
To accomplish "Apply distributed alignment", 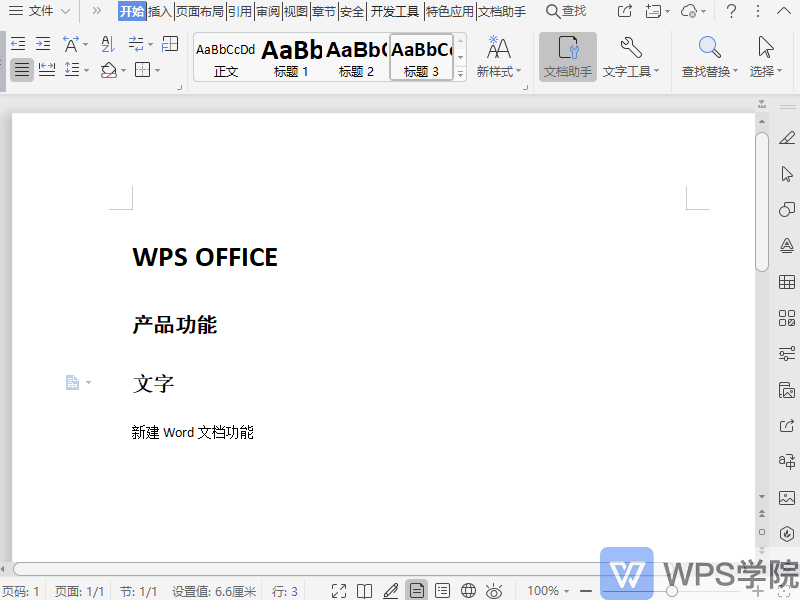I will [47, 70].
